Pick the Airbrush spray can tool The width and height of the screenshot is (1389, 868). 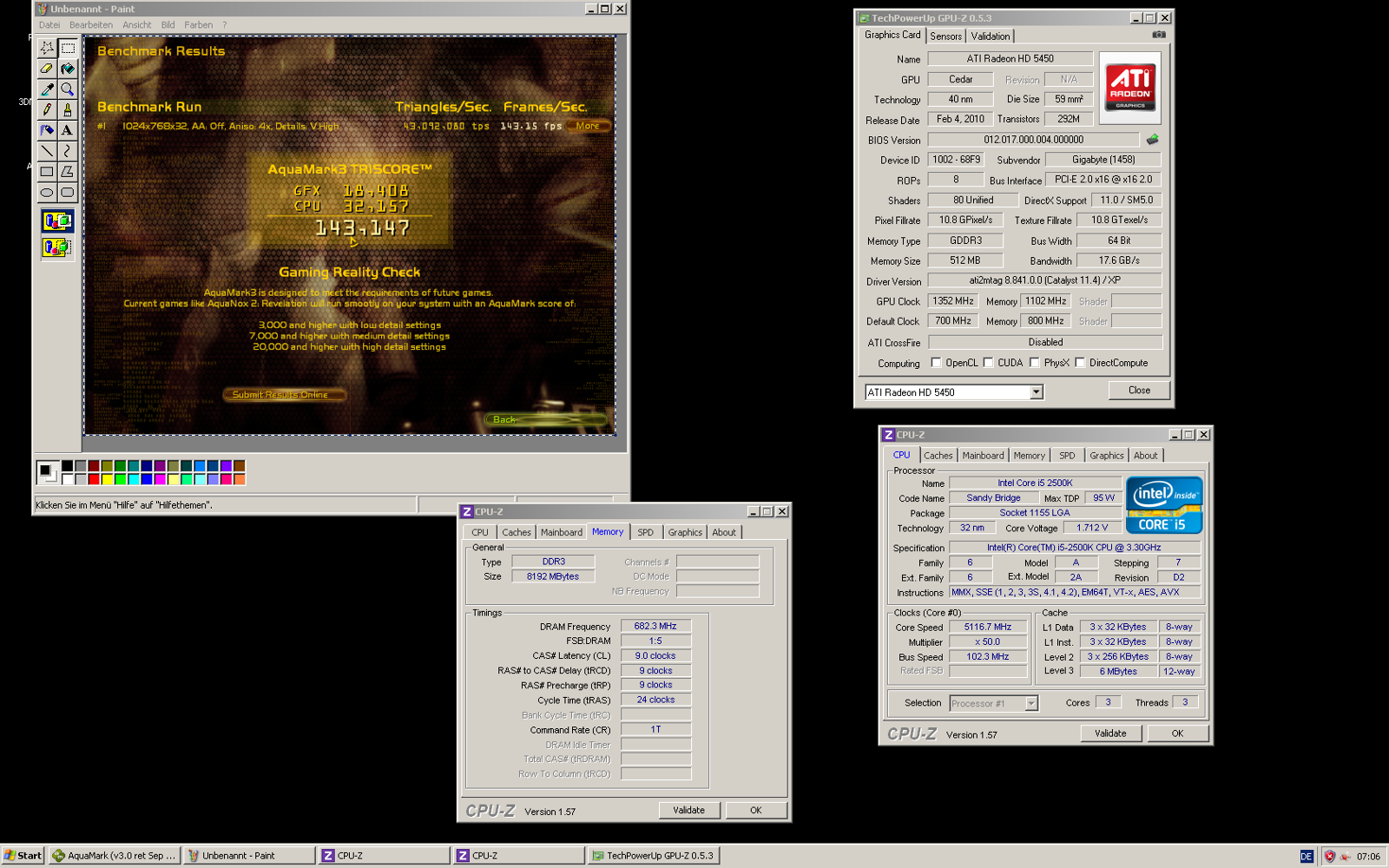click(47, 130)
